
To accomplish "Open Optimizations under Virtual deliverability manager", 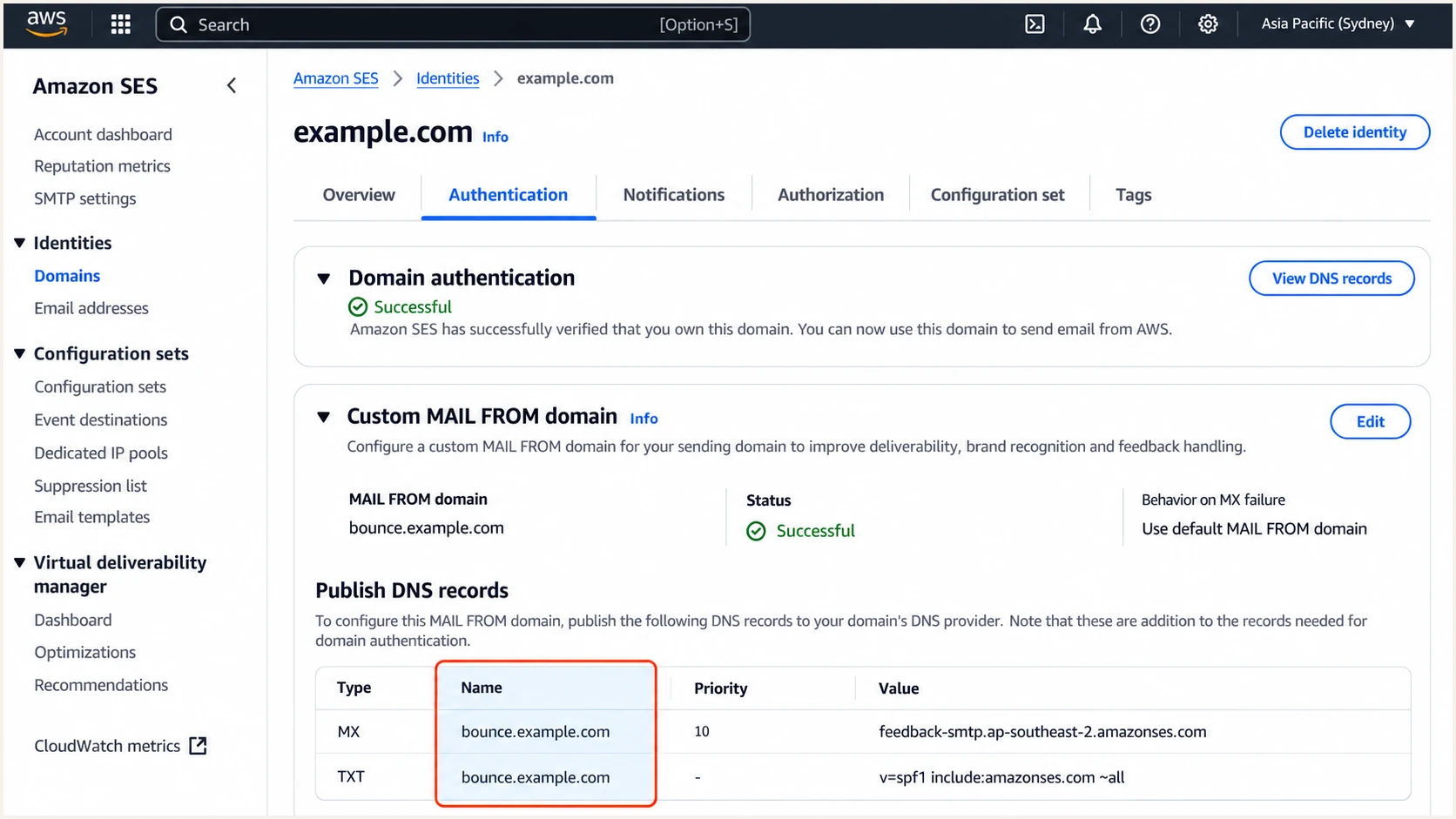I will (85, 652).
